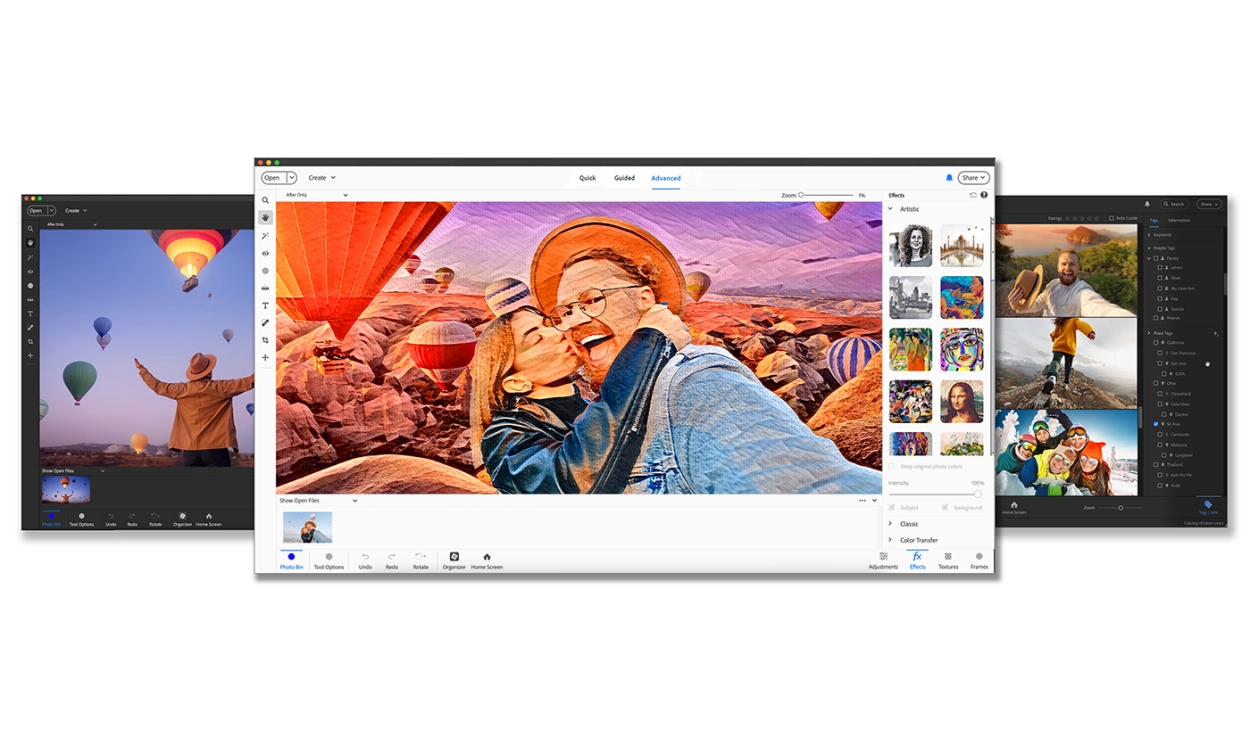The image size is (1250, 750).
Task: Click the notification bell icon
Action: [x=949, y=178]
